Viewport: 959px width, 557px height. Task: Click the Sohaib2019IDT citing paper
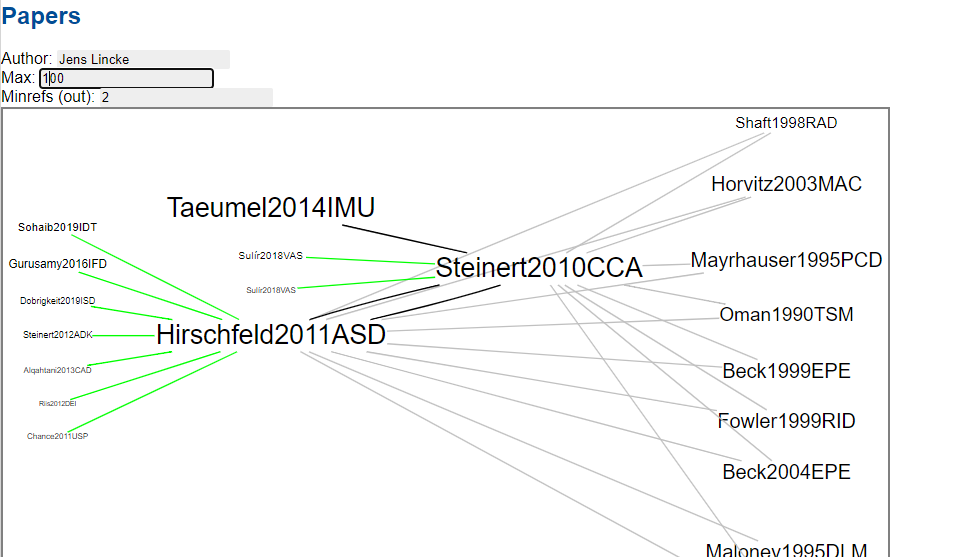58,227
